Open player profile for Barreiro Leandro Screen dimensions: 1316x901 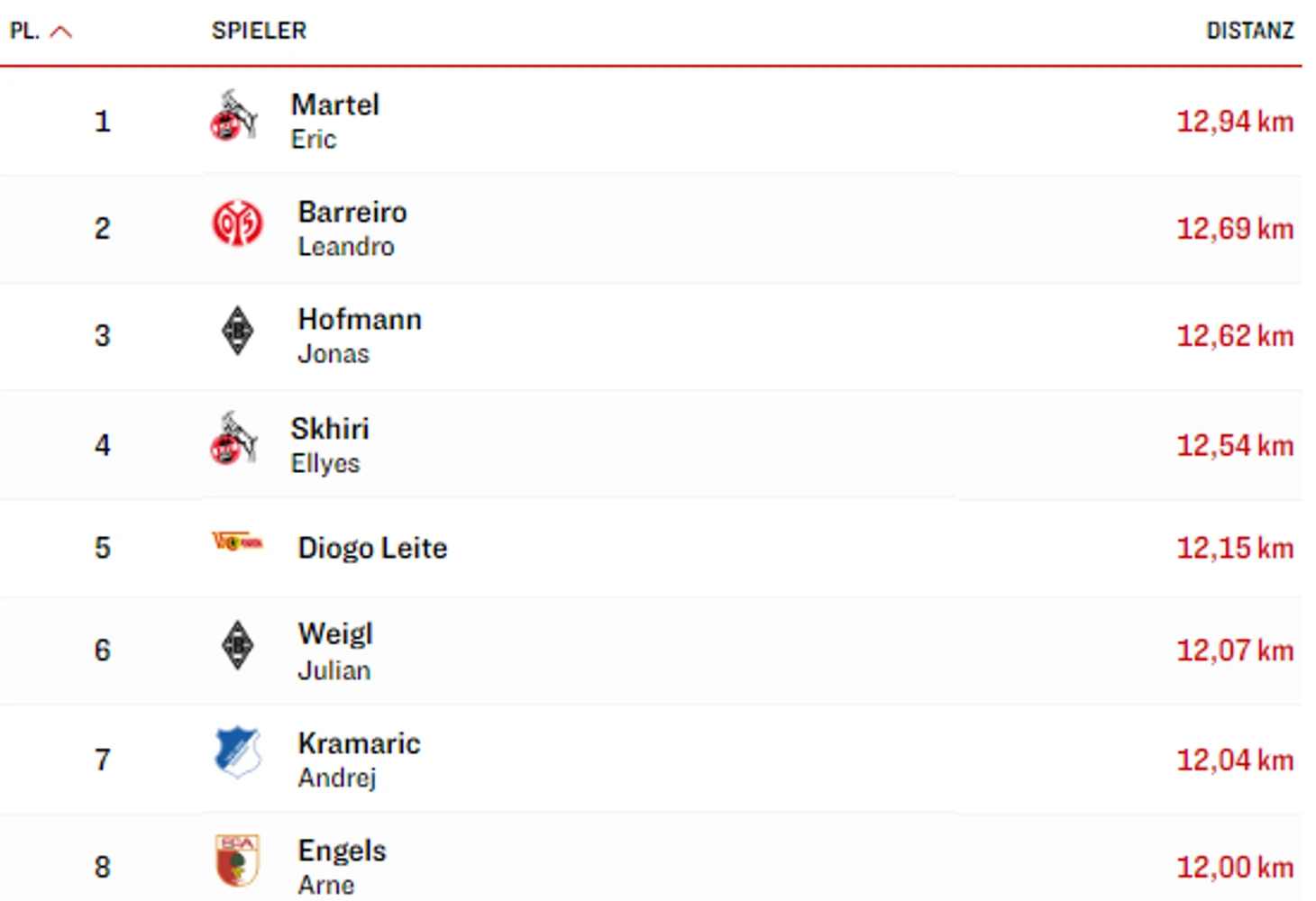352,228
